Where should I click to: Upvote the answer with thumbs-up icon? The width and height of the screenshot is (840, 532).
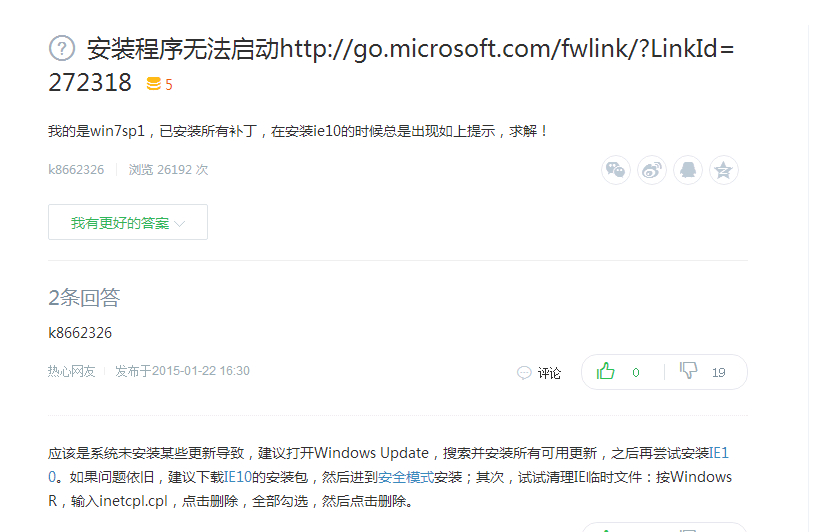606,372
